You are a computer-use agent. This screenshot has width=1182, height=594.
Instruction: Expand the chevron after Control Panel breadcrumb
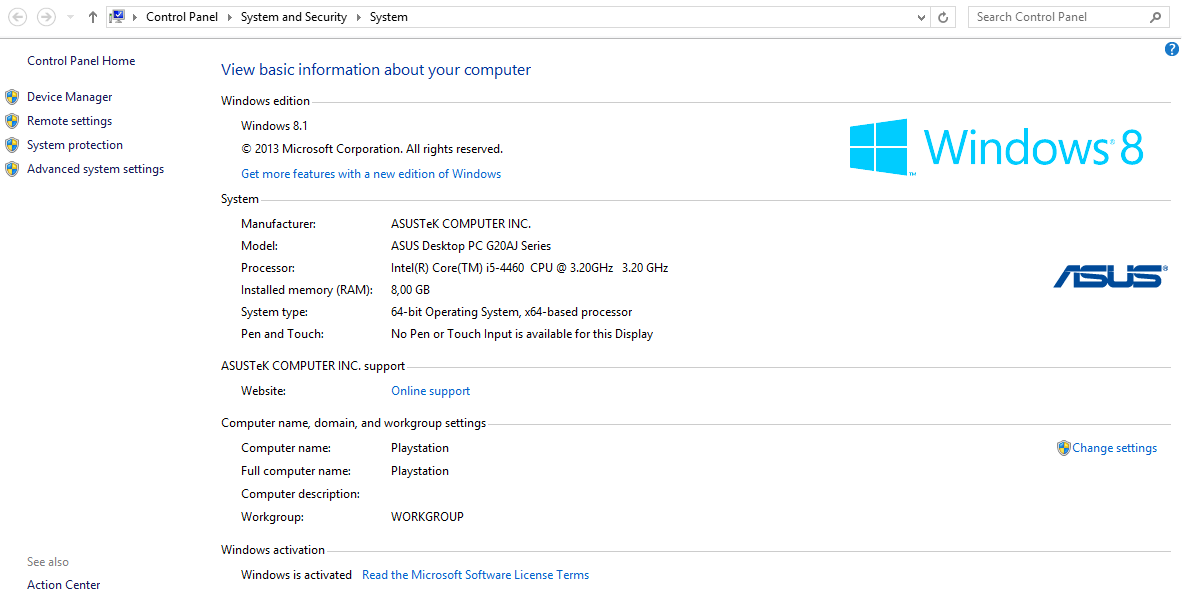tap(230, 17)
